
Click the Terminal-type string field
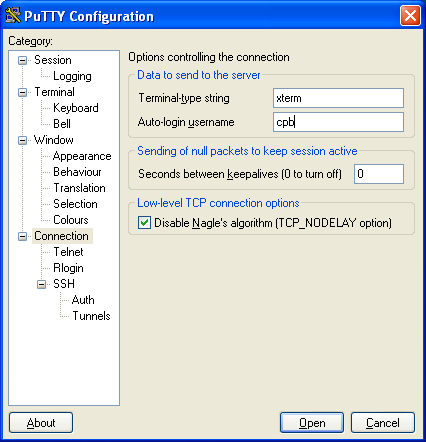click(x=338, y=98)
